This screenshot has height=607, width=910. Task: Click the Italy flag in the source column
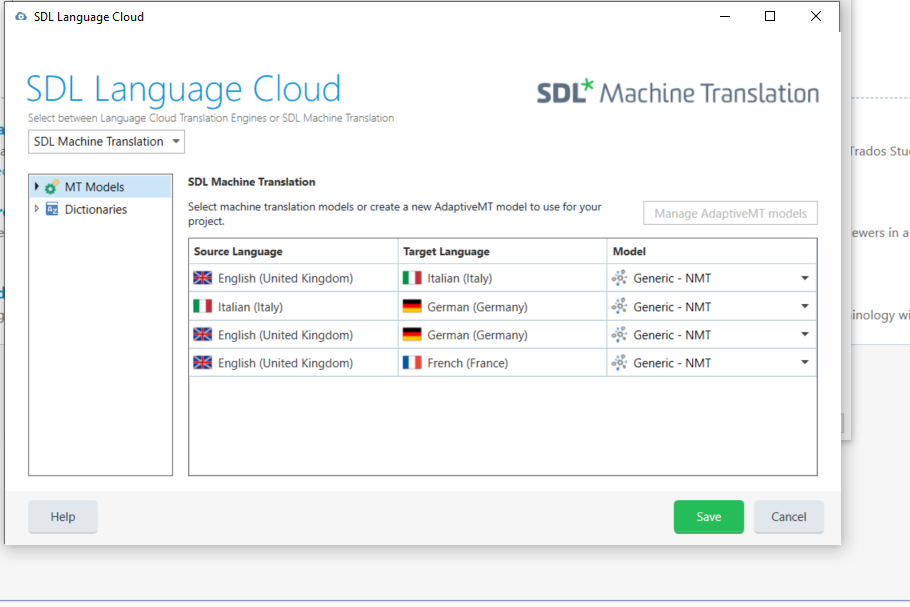click(203, 306)
